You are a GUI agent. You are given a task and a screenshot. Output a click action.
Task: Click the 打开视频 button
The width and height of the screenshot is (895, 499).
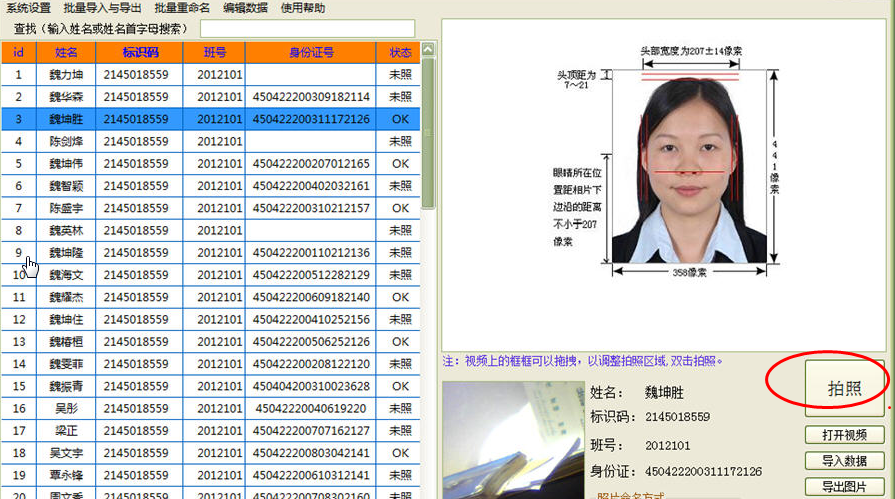tap(844, 435)
